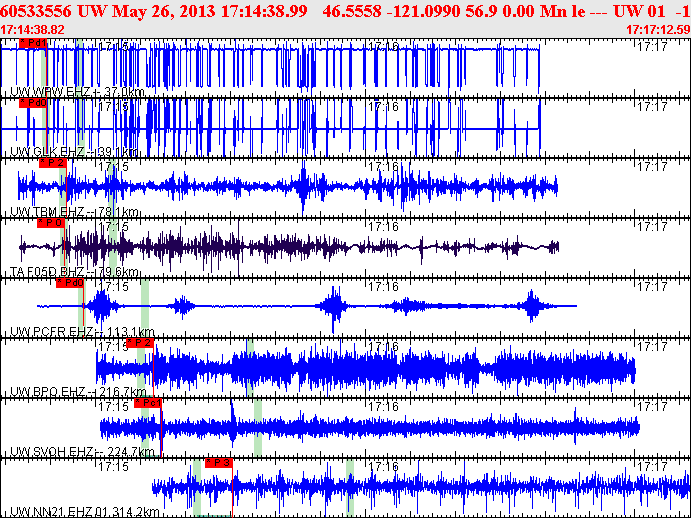Click the 17:16 tick label on PCFR trace
The image size is (691, 518).
(384, 286)
